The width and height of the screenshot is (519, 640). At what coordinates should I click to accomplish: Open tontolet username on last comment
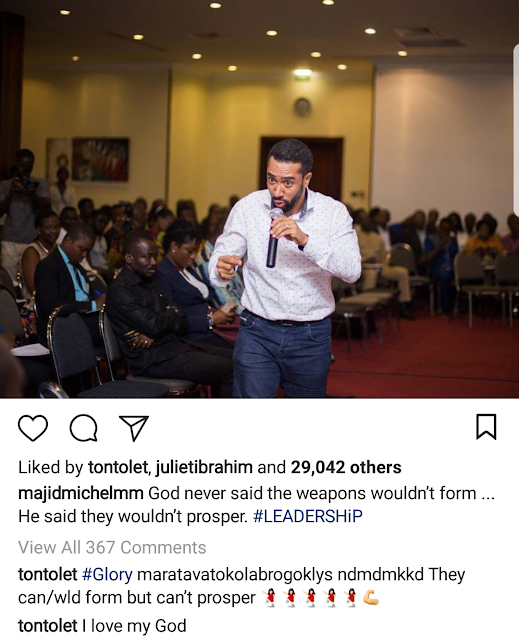point(48,626)
